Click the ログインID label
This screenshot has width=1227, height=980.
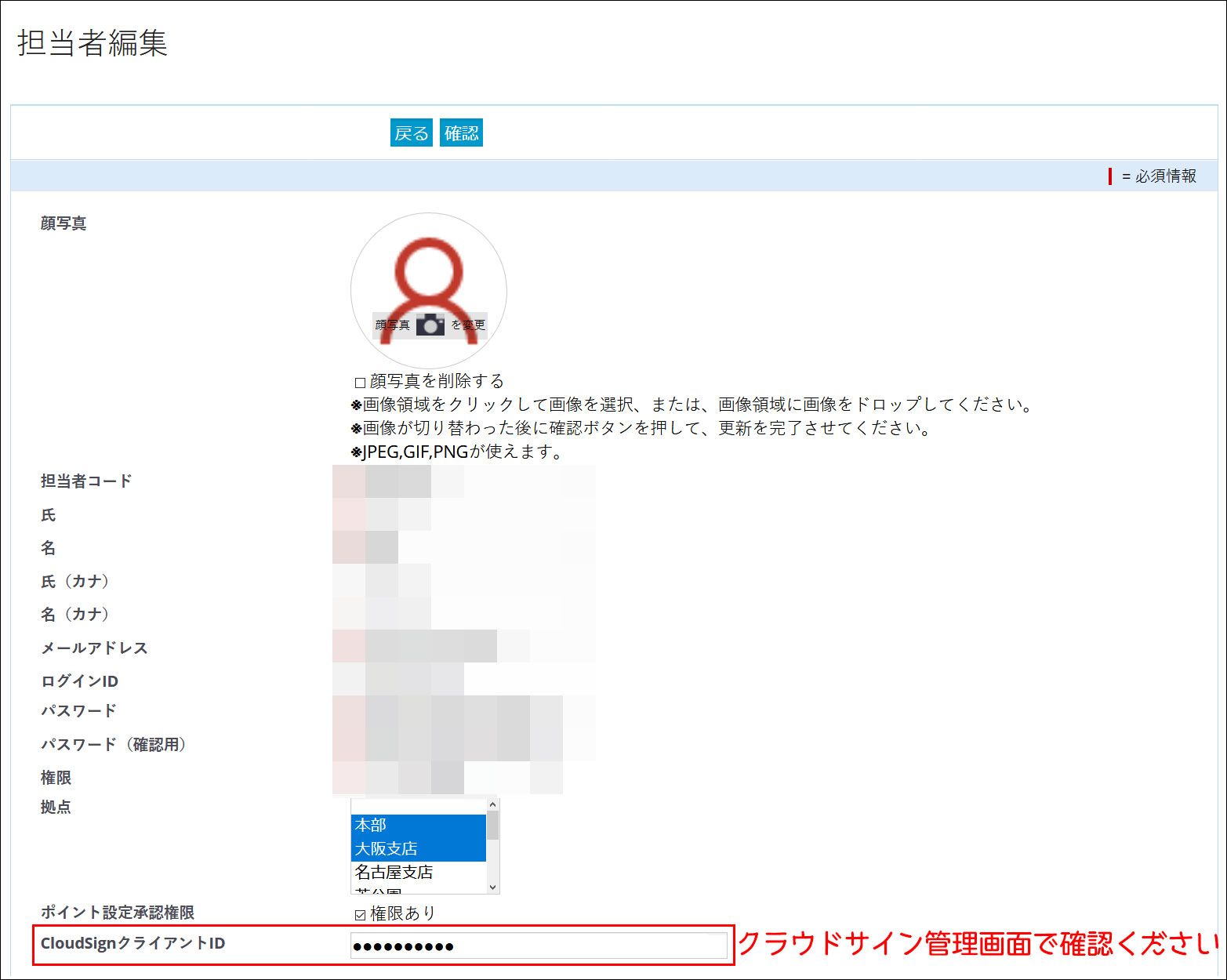coord(79,681)
